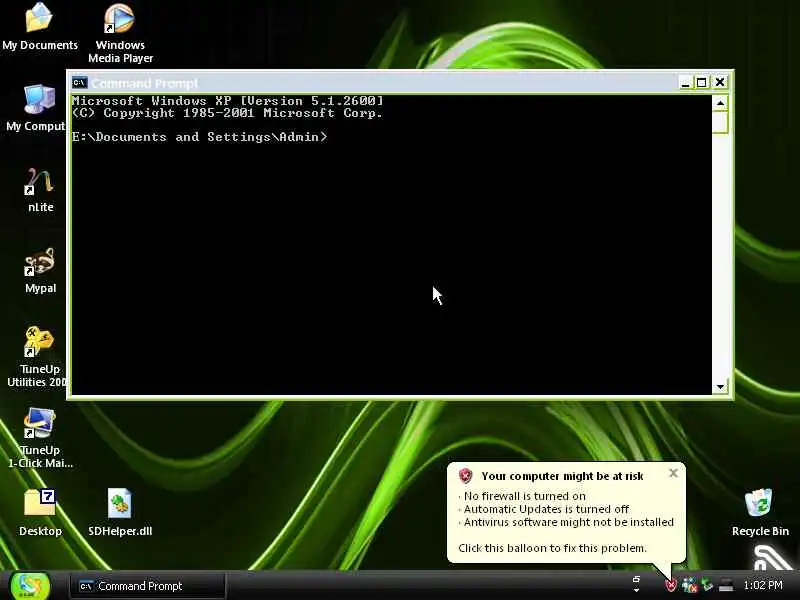Click the E:\Documents and Settings\Admin> prompt line
800x600 pixels.
pyautogui.click(x=199, y=137)
